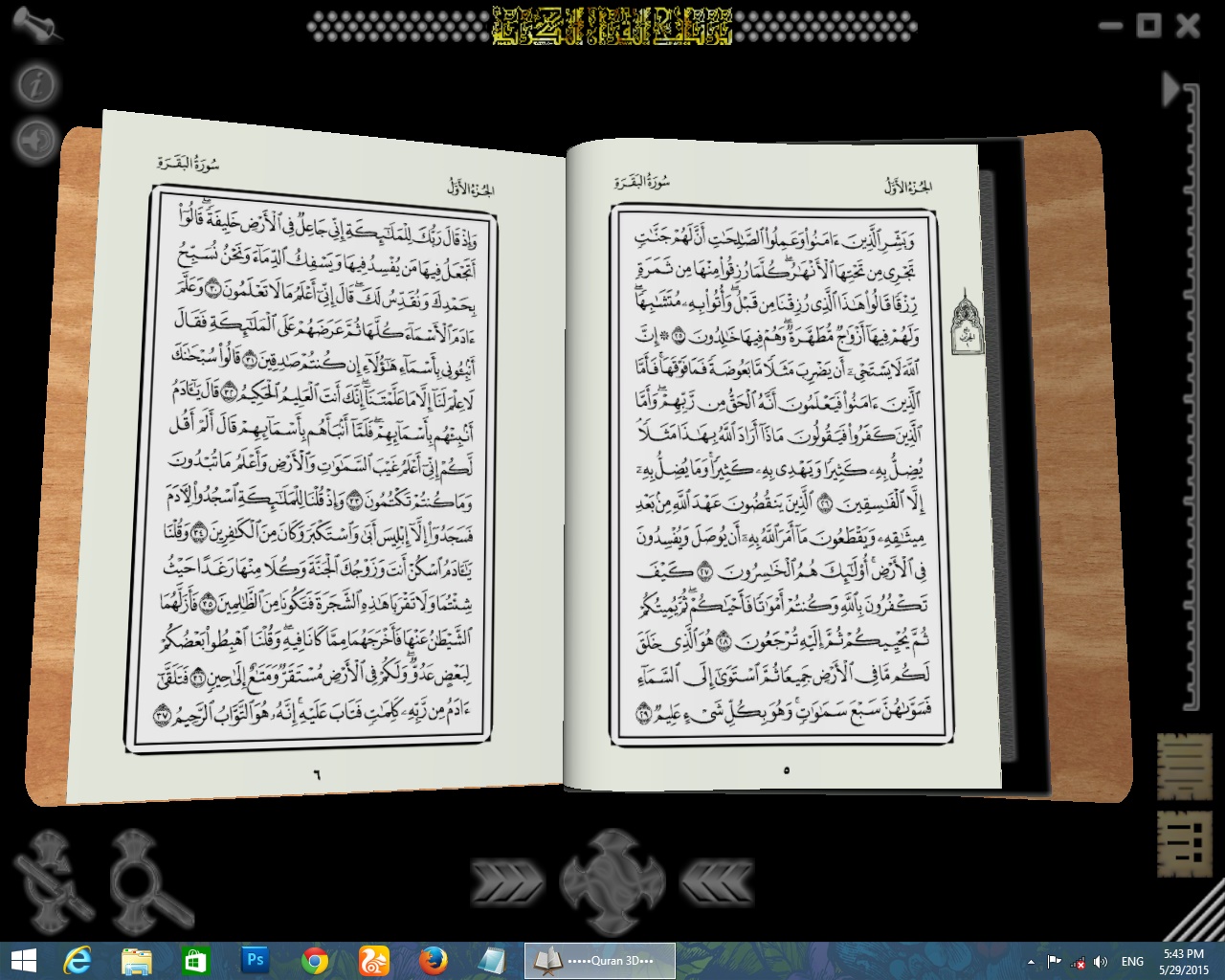This screenshot has width=1225, height=980.
Task: Click the ornate Arabic title banner
Action: click(x=612, y=25)
